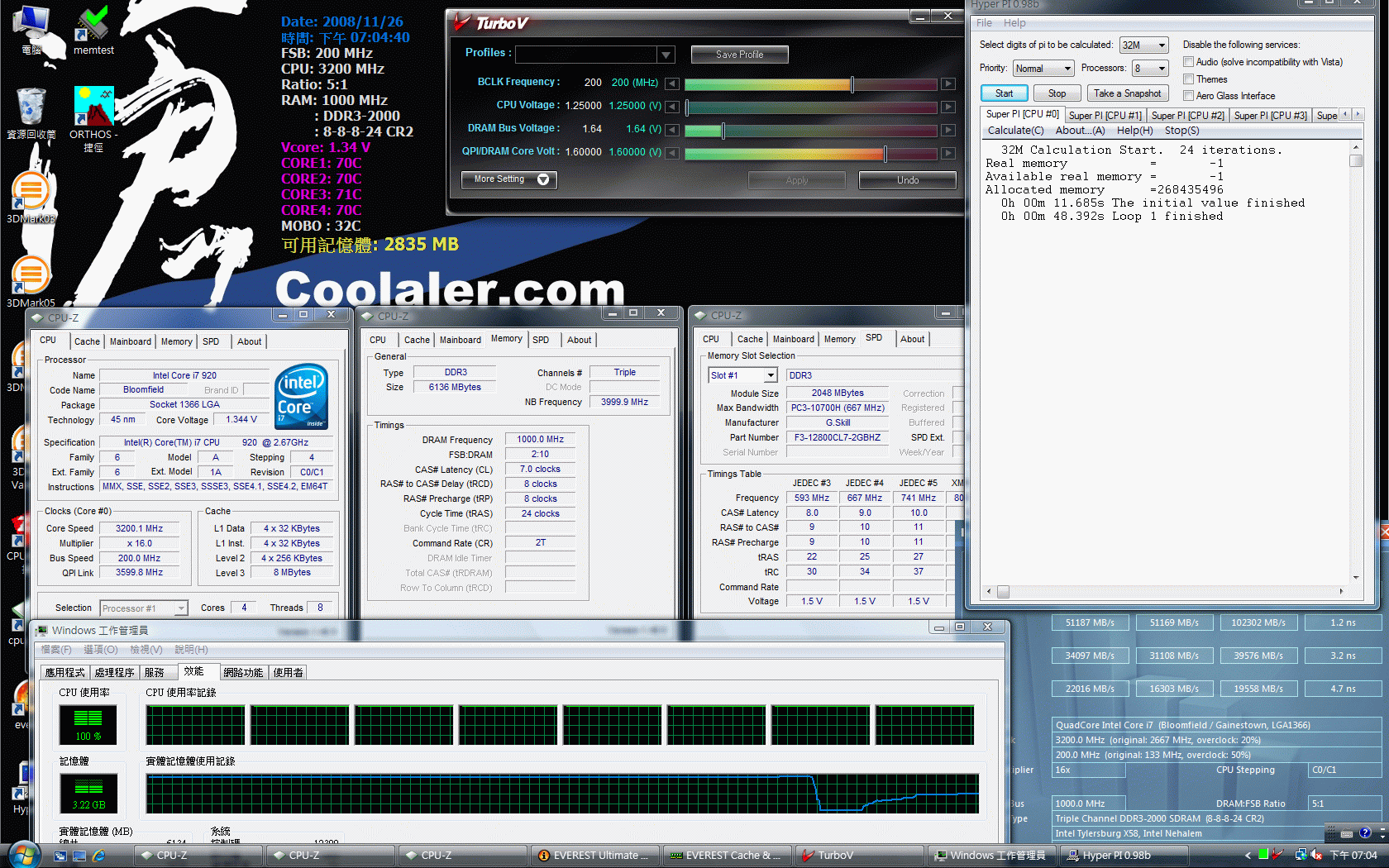Launch 3DMark05 from desktop
This screenshot has width=1389, height=868.
(x=31, y=281)
